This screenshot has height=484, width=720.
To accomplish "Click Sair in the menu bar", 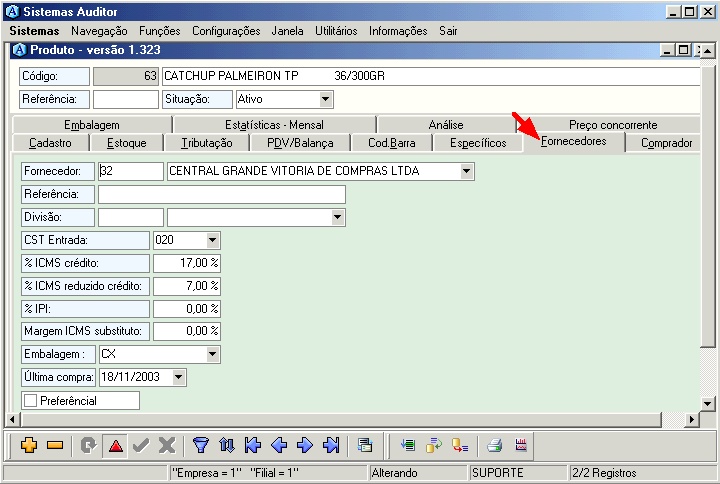I will click(x=448, y=31).
